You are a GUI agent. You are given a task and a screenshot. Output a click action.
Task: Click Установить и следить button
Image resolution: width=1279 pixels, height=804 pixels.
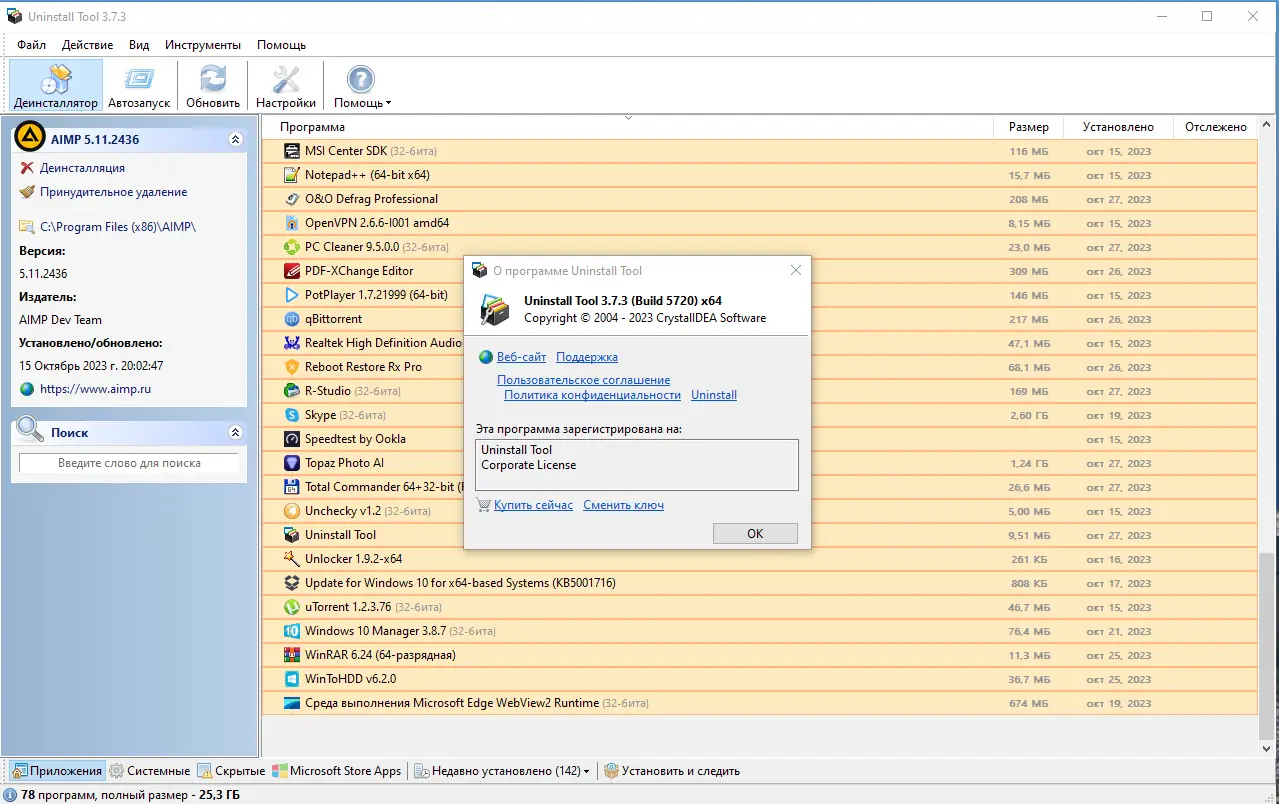672,771
